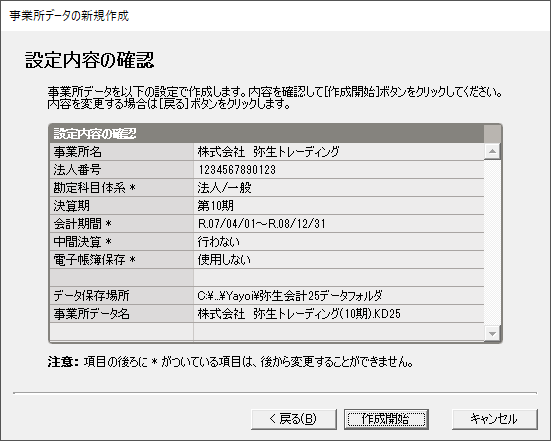551x441 pixels.
Task: Click the window title 事業所データの新規作成
Action: [69, 16]
